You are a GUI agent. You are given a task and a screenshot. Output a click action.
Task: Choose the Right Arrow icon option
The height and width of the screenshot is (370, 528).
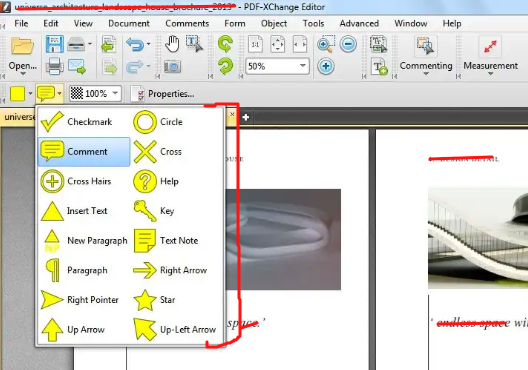(176, 270)
